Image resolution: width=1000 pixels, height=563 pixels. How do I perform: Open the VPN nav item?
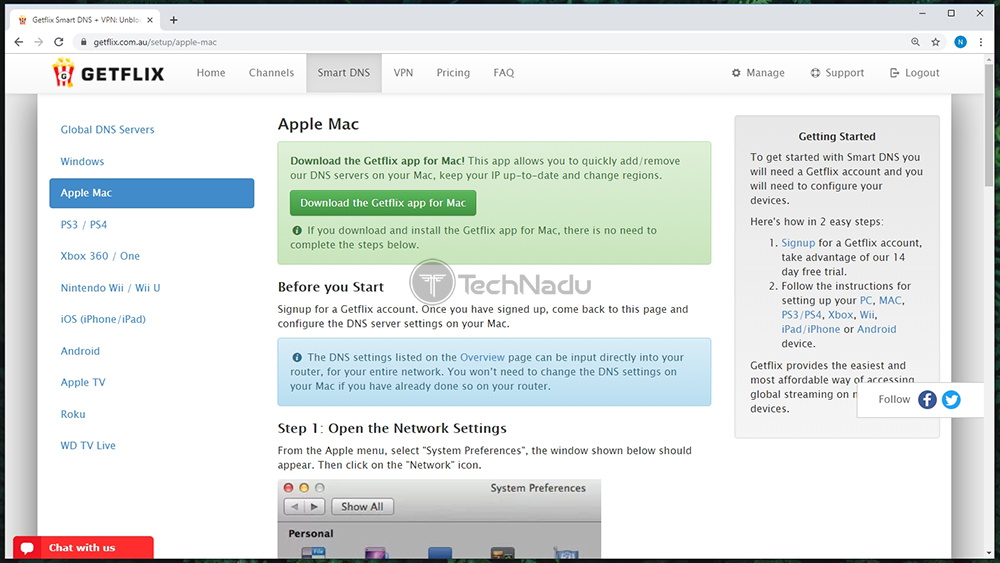(x=403, y=73)
